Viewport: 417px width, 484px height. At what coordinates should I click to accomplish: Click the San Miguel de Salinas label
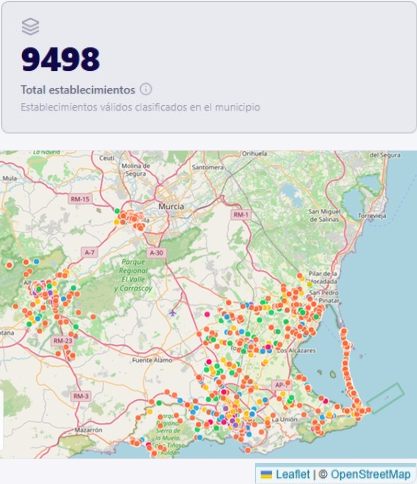324,215
